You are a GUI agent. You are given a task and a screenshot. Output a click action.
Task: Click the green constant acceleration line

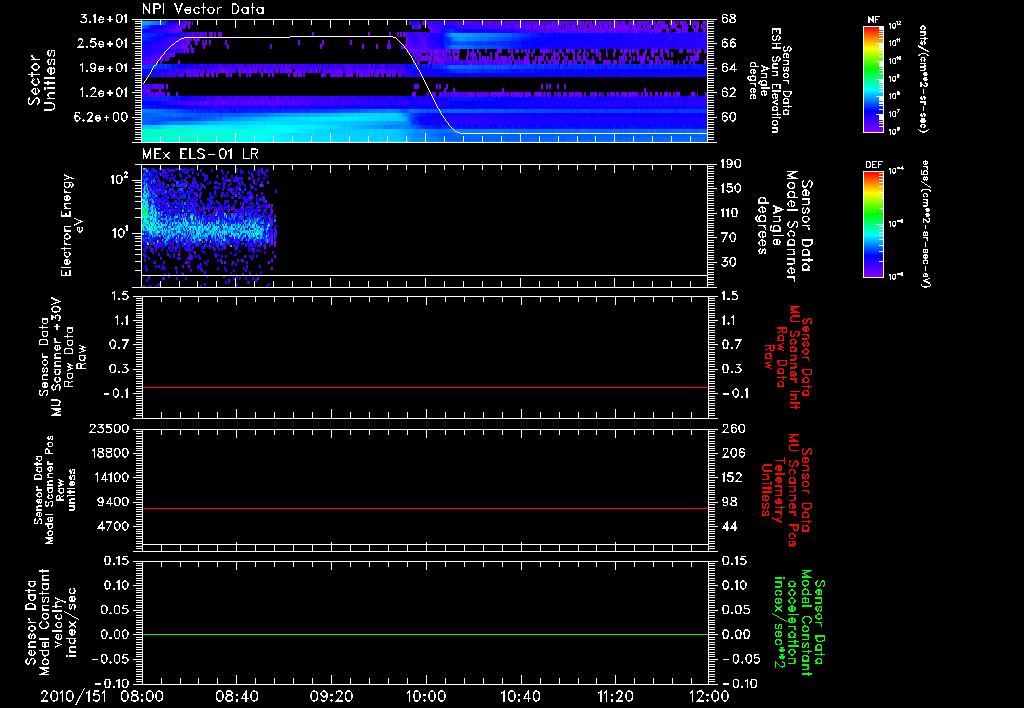tap(424, 634)
